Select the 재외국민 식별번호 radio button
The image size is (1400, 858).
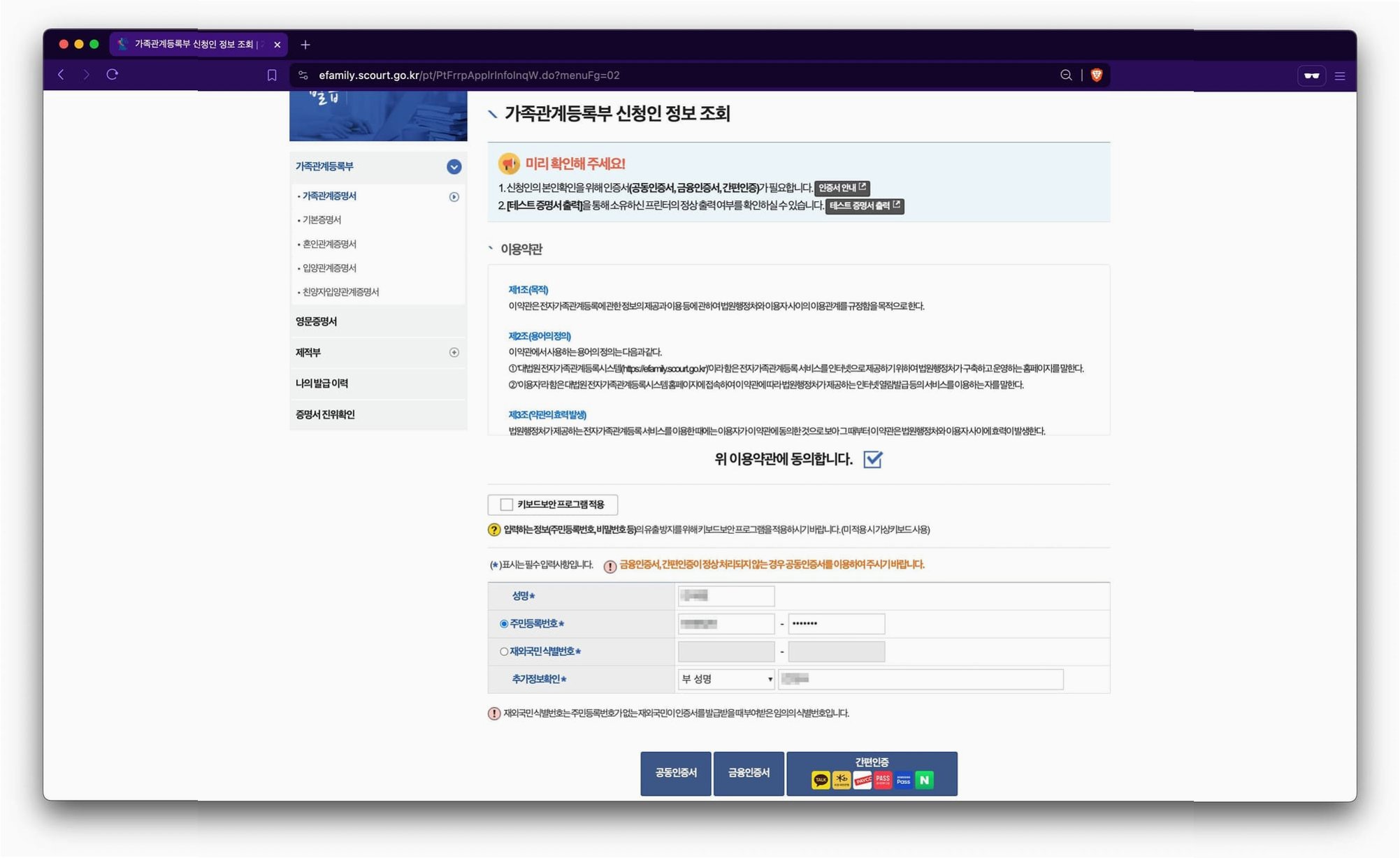pyautogui.click(x=504, y=651)
